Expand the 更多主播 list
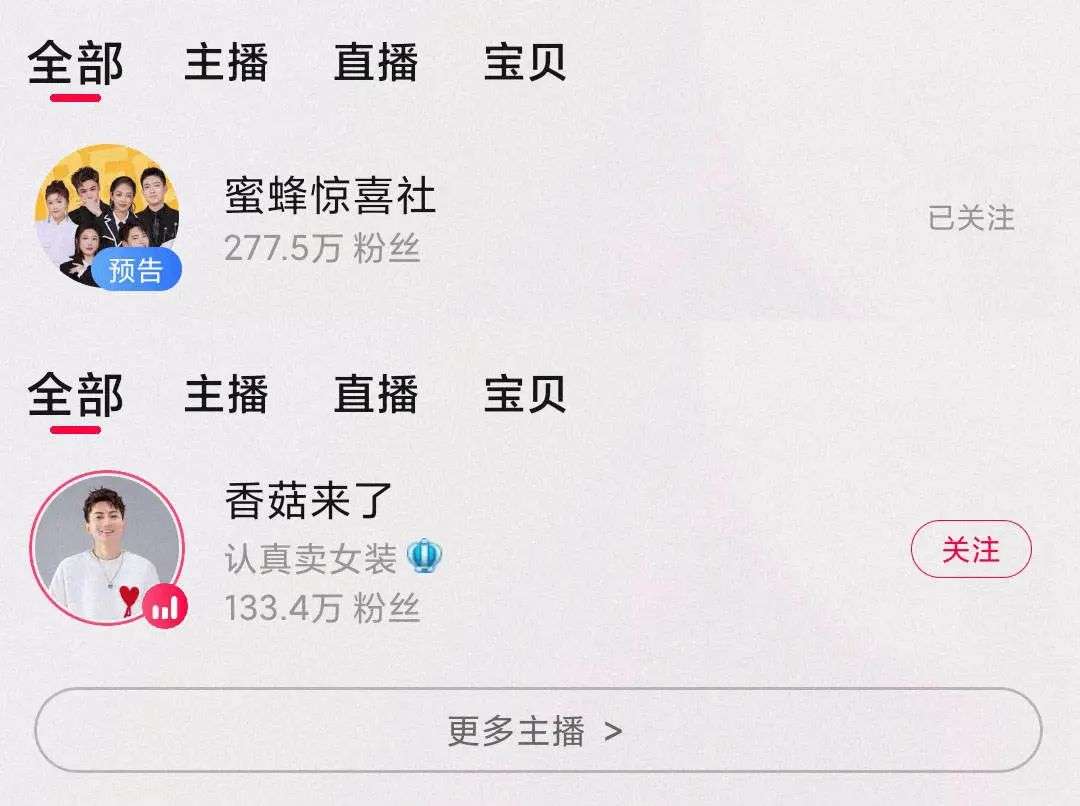The width and height of the screenshot is (1080, 806). (x=538, y=730)
